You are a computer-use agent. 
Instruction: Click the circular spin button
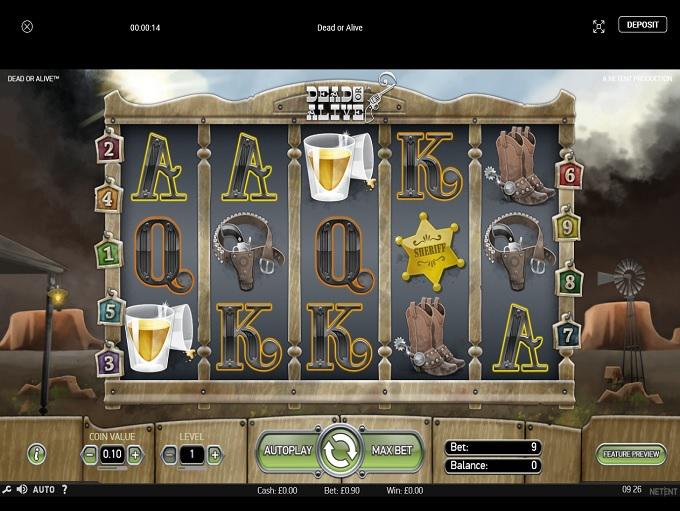(340, 451)
